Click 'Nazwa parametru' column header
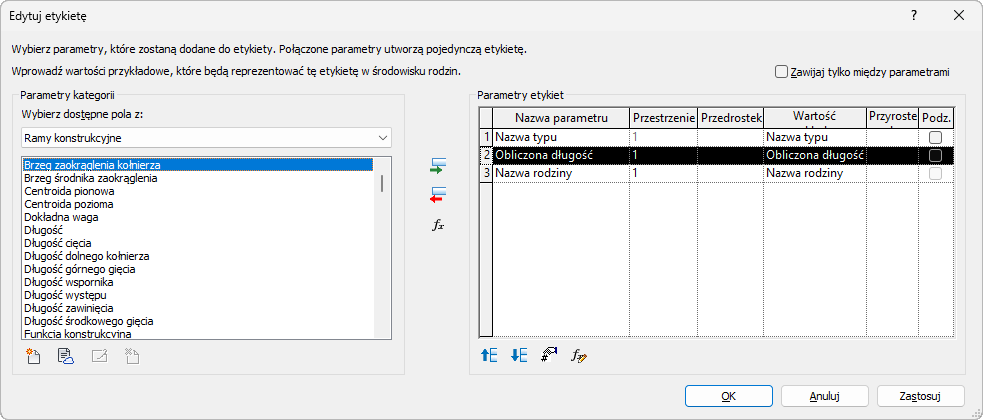The width and height of the screenshot is (983, 420). pyautogui.click(x=561, y=117)
